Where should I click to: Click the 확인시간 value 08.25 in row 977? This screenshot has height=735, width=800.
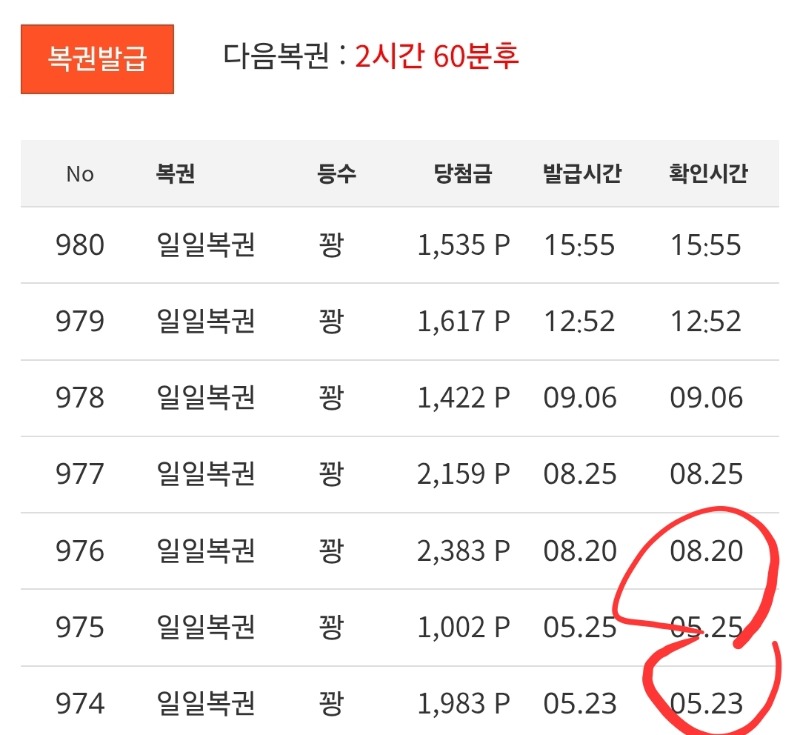pyautogui.click(x=707, y=474)
